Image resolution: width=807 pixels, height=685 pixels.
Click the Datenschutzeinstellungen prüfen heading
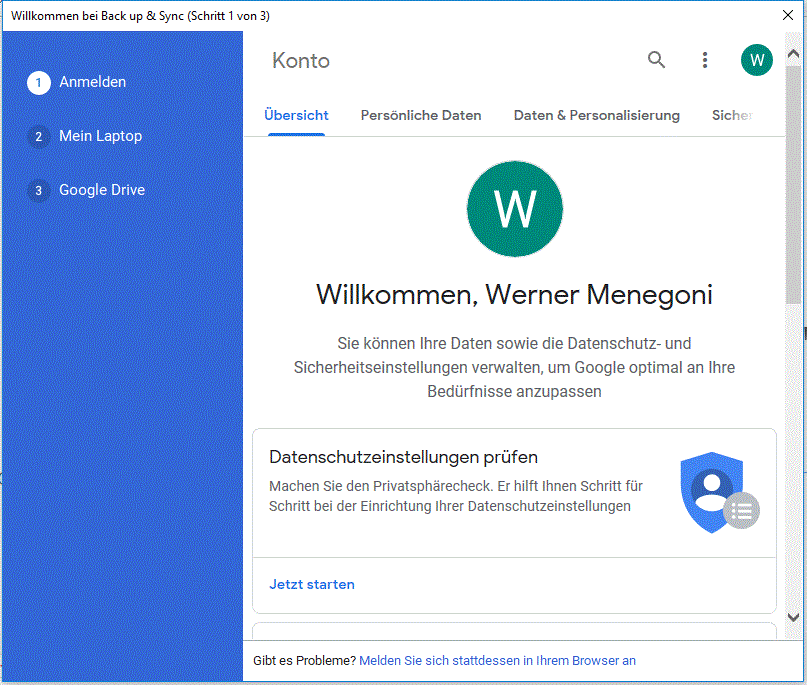[x=404, y=457]
